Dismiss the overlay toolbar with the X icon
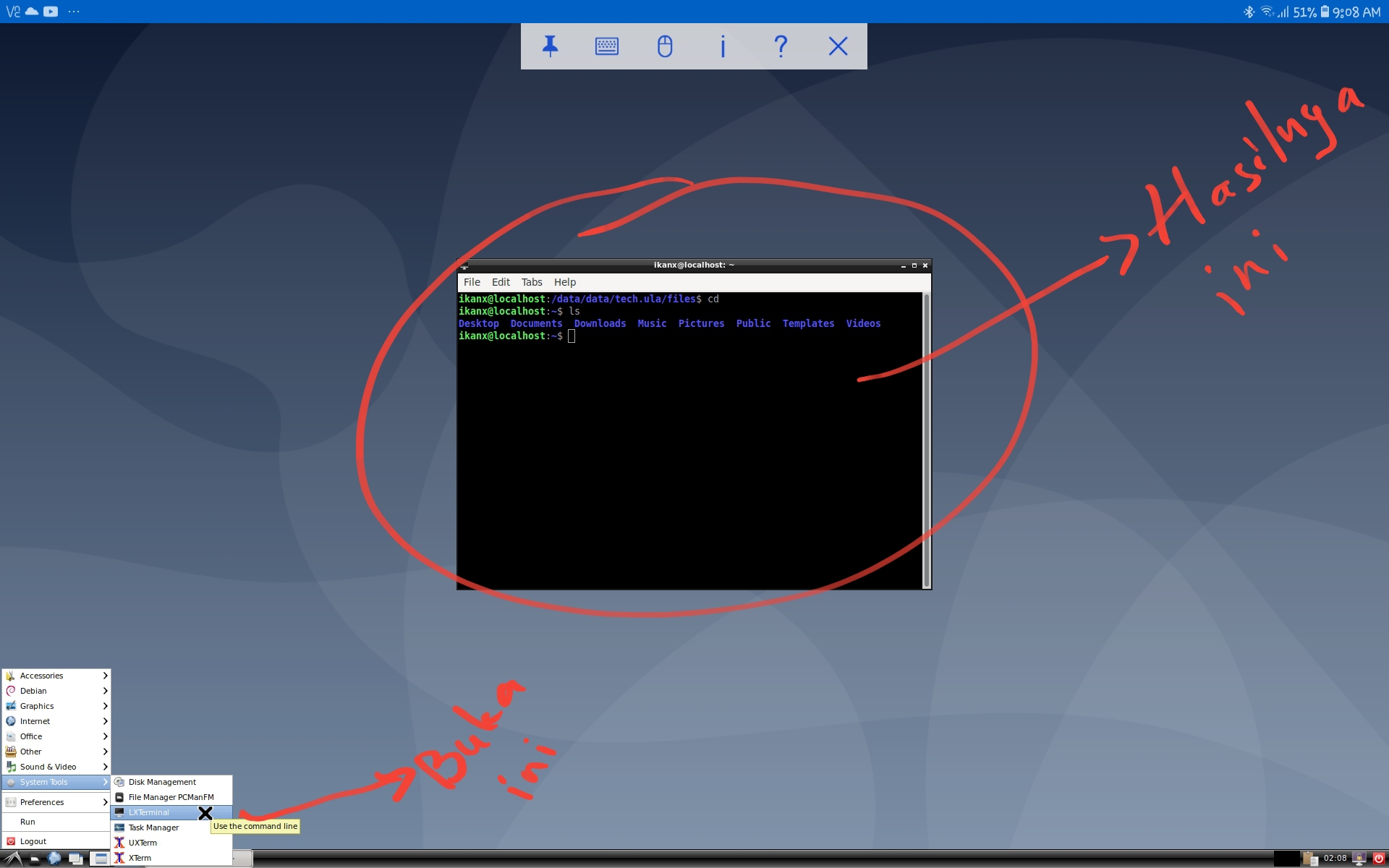 click(838, 46)
